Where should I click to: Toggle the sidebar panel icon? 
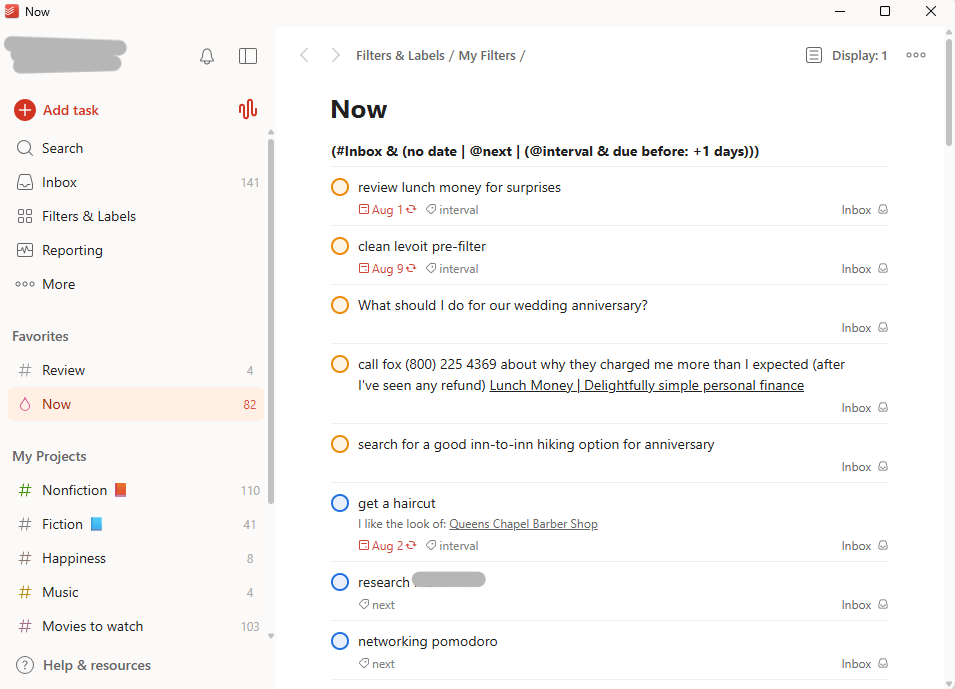coord(248,56)
